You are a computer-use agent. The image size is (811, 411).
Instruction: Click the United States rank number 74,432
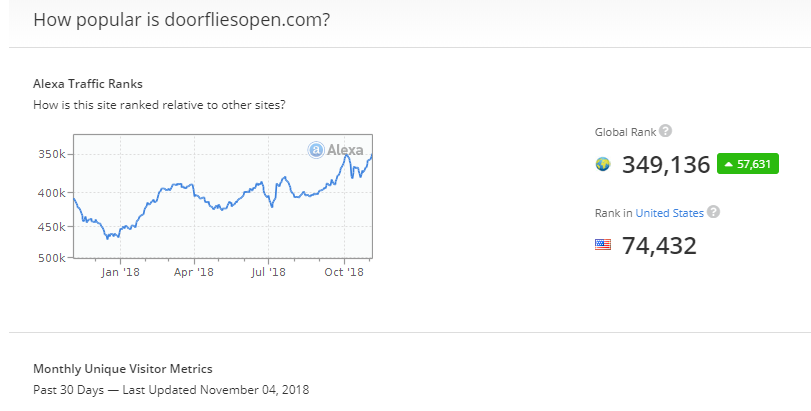pos(659,246)
